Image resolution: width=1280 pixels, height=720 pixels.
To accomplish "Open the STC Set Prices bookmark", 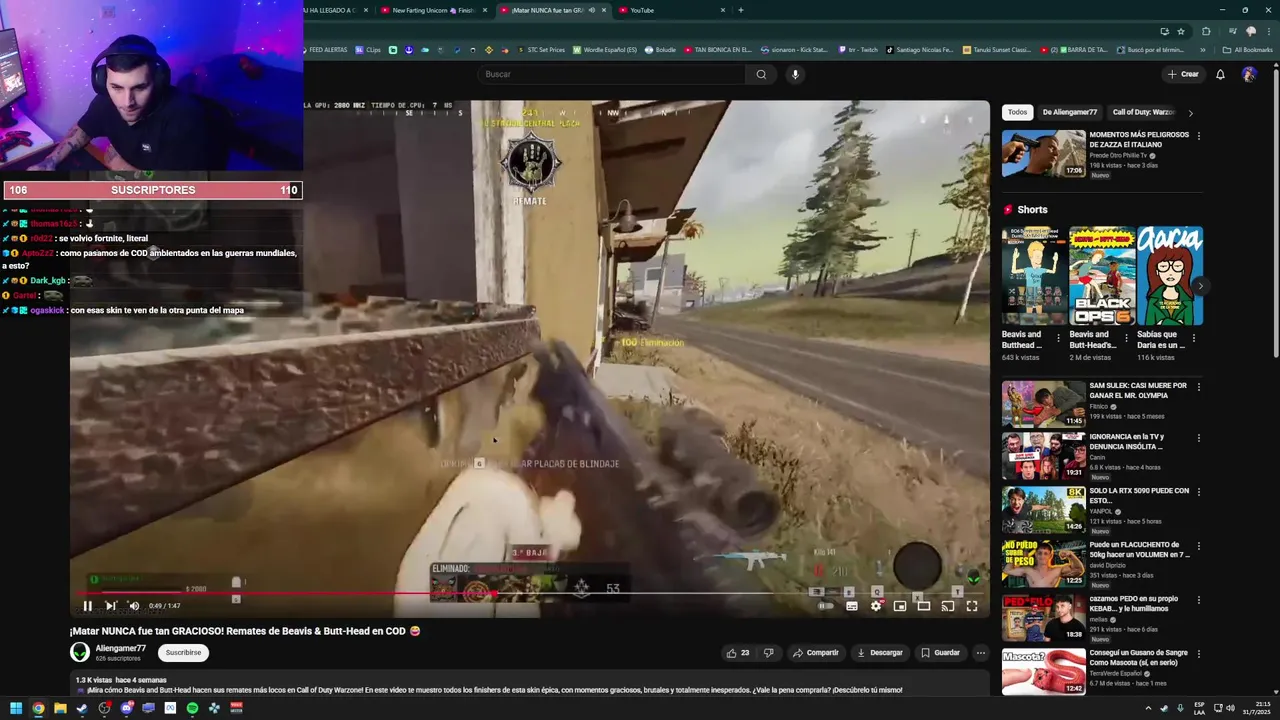I will (541, 49).
